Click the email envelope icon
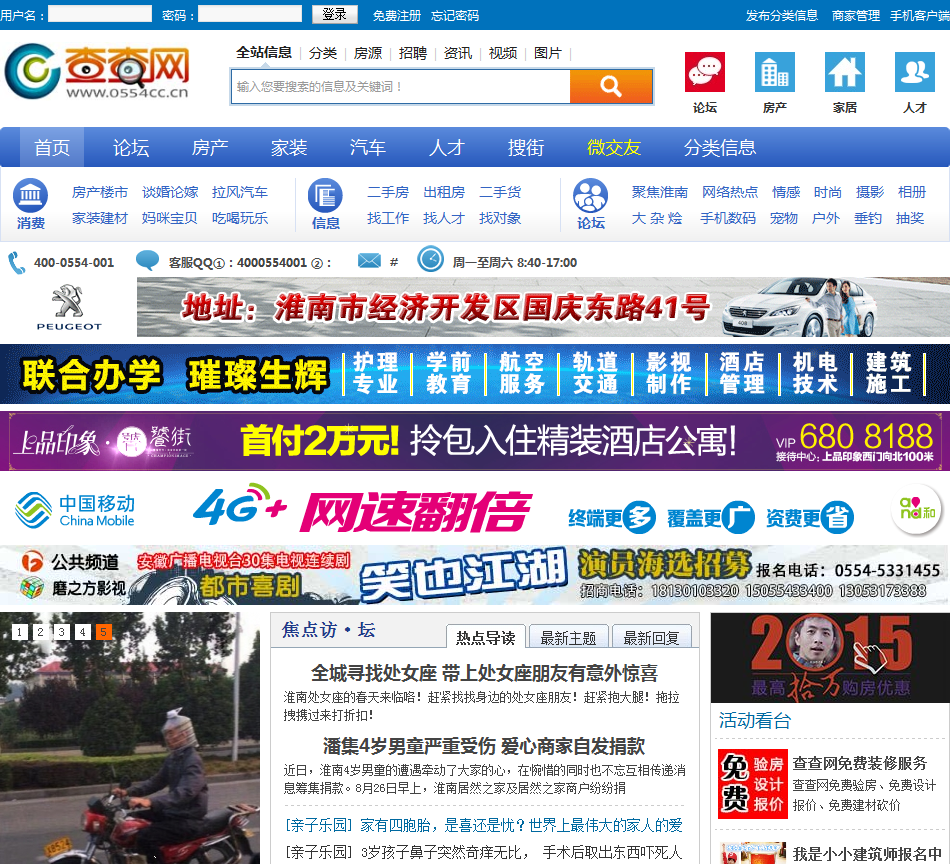The image size is (950, 864). click(x=369, y=261)
